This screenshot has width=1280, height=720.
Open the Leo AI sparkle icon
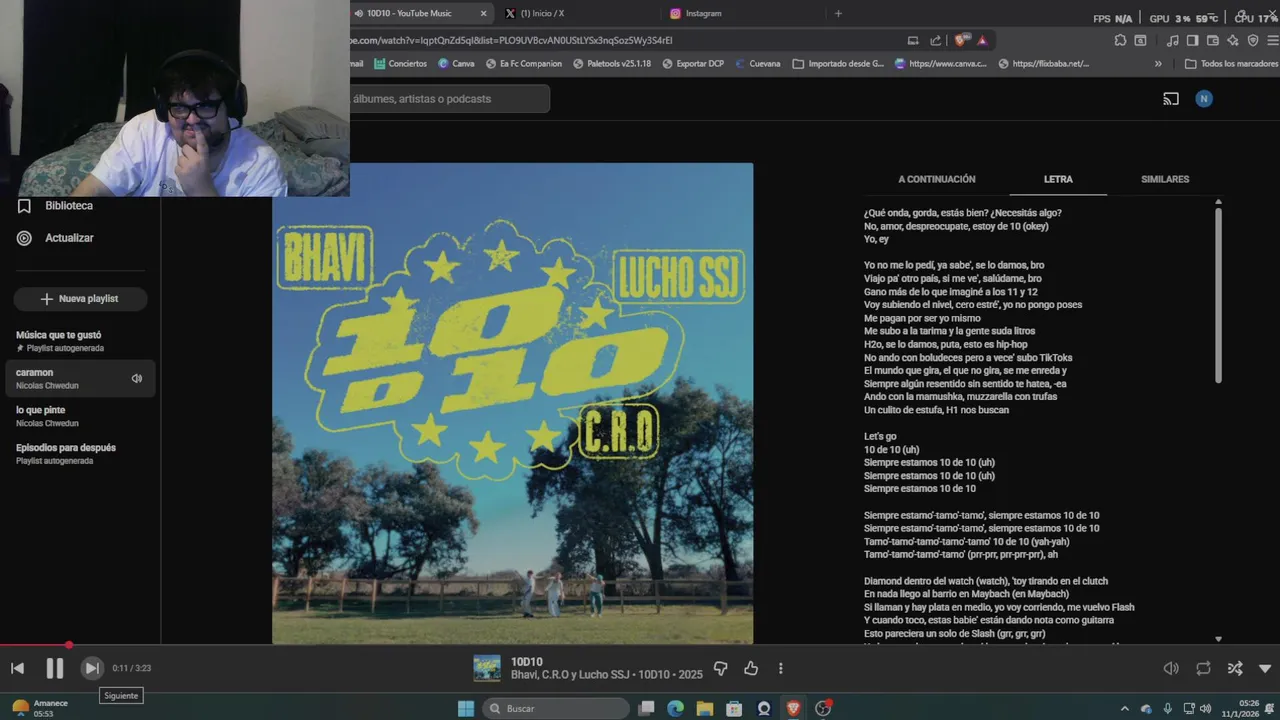pyautogui.click(x=1233, y=41)
